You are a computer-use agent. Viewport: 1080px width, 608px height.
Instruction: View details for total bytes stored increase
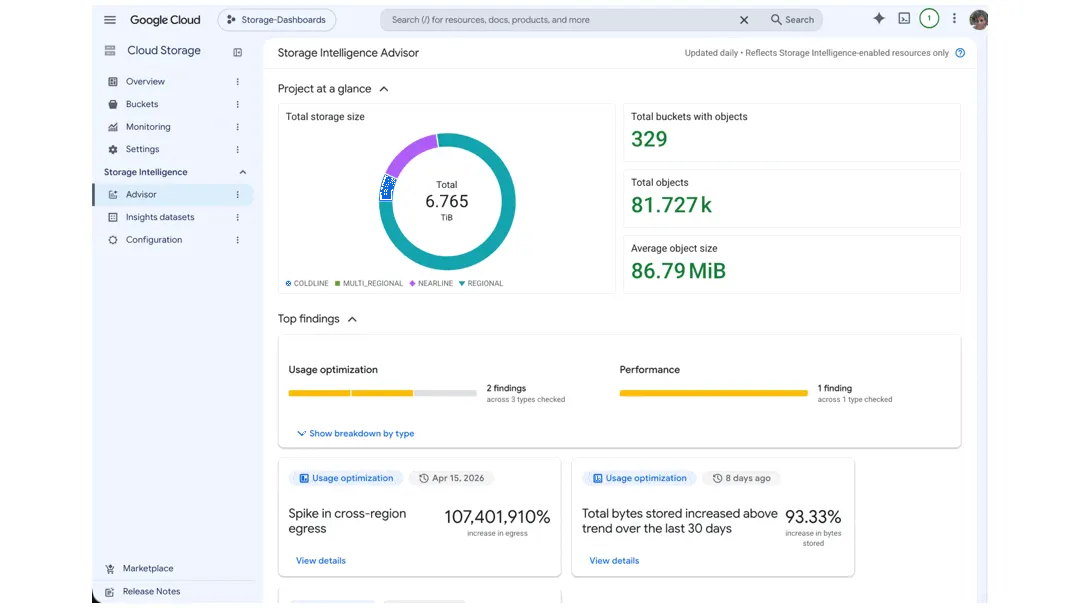point(614,561)
